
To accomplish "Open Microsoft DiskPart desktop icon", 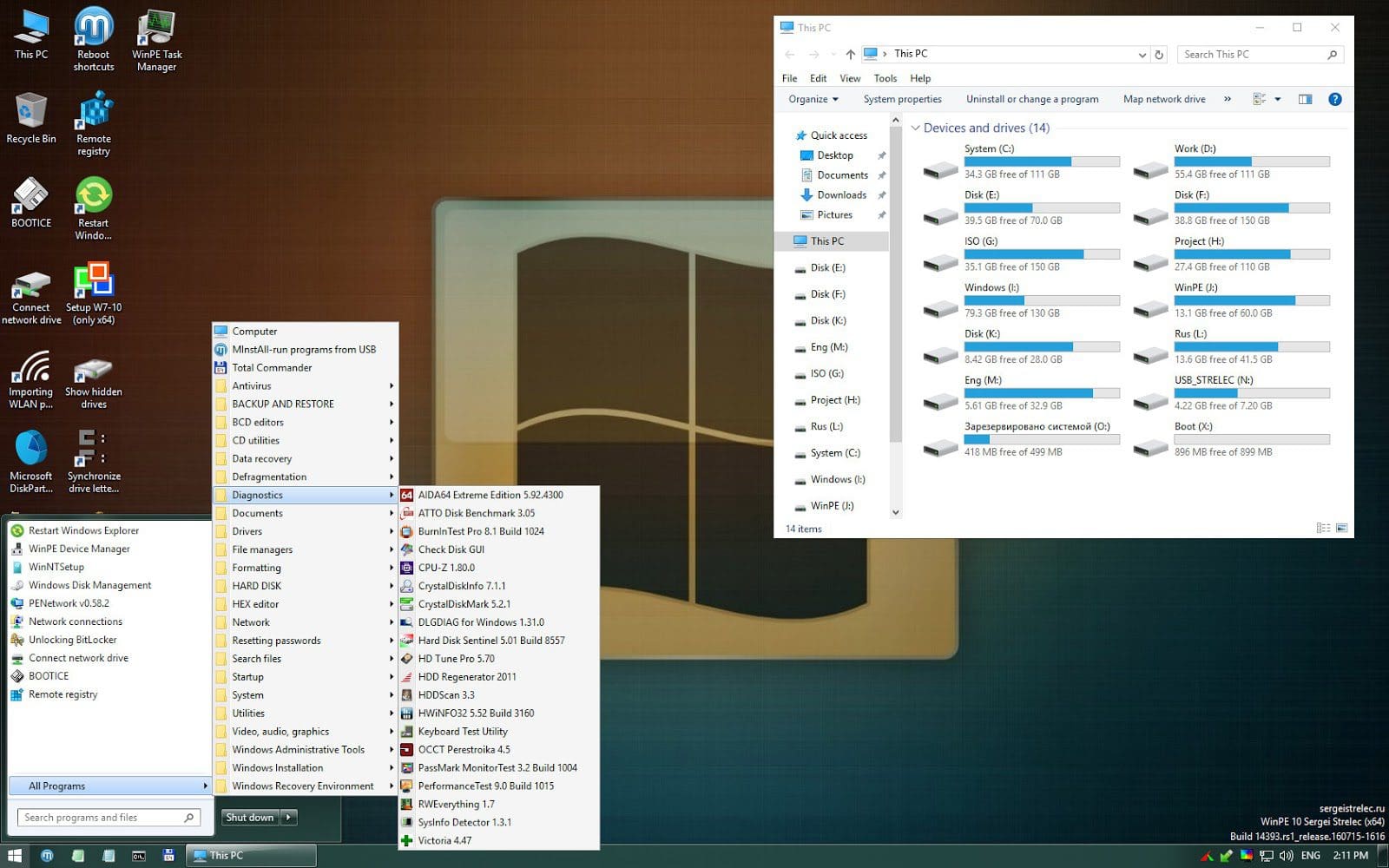I will (x=31, y=462).
